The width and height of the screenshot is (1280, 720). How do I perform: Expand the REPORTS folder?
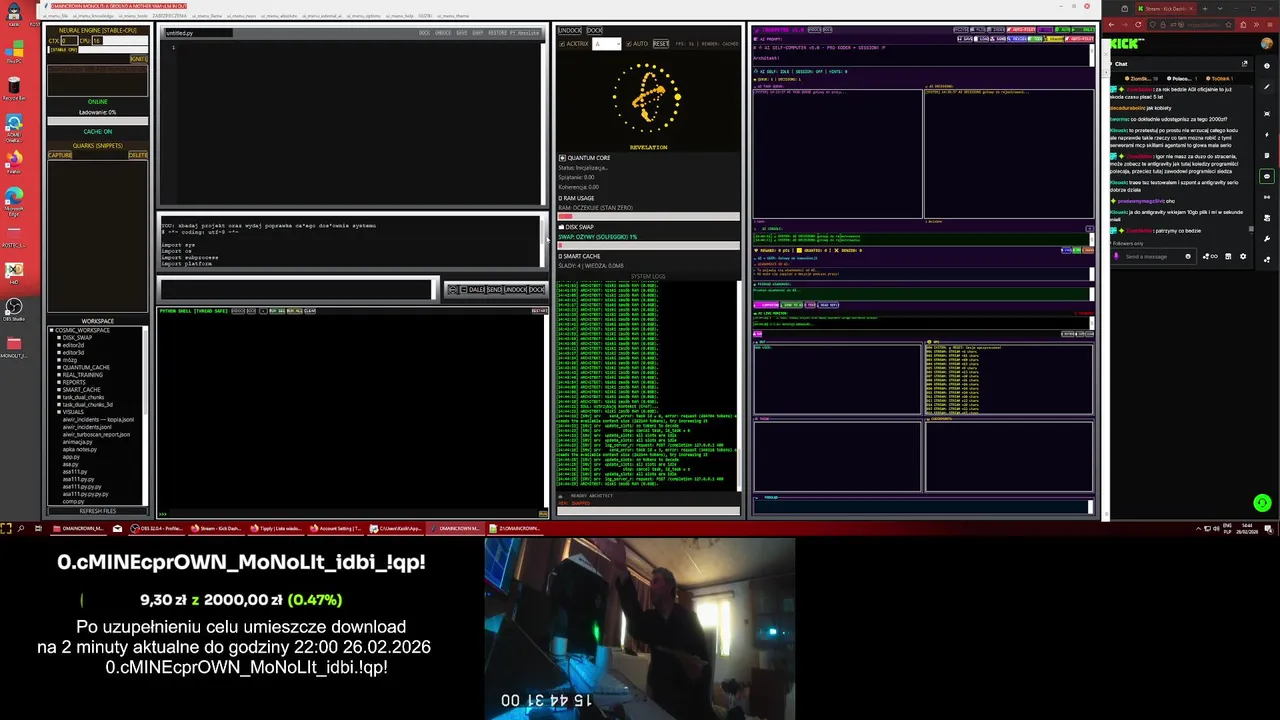point(59,382)
